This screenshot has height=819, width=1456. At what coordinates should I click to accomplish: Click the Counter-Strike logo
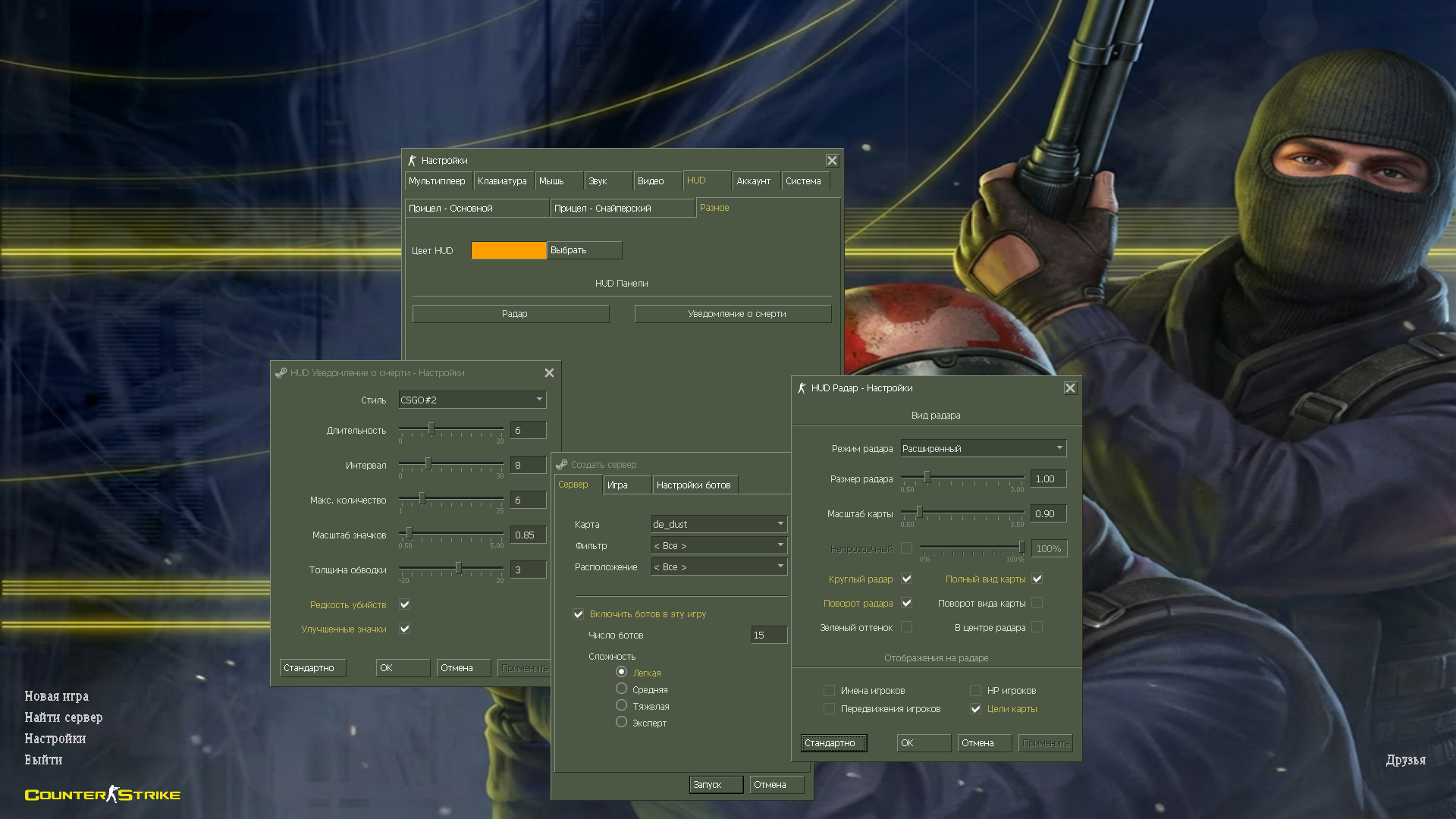pyautogui.click(x=102, y=794)
